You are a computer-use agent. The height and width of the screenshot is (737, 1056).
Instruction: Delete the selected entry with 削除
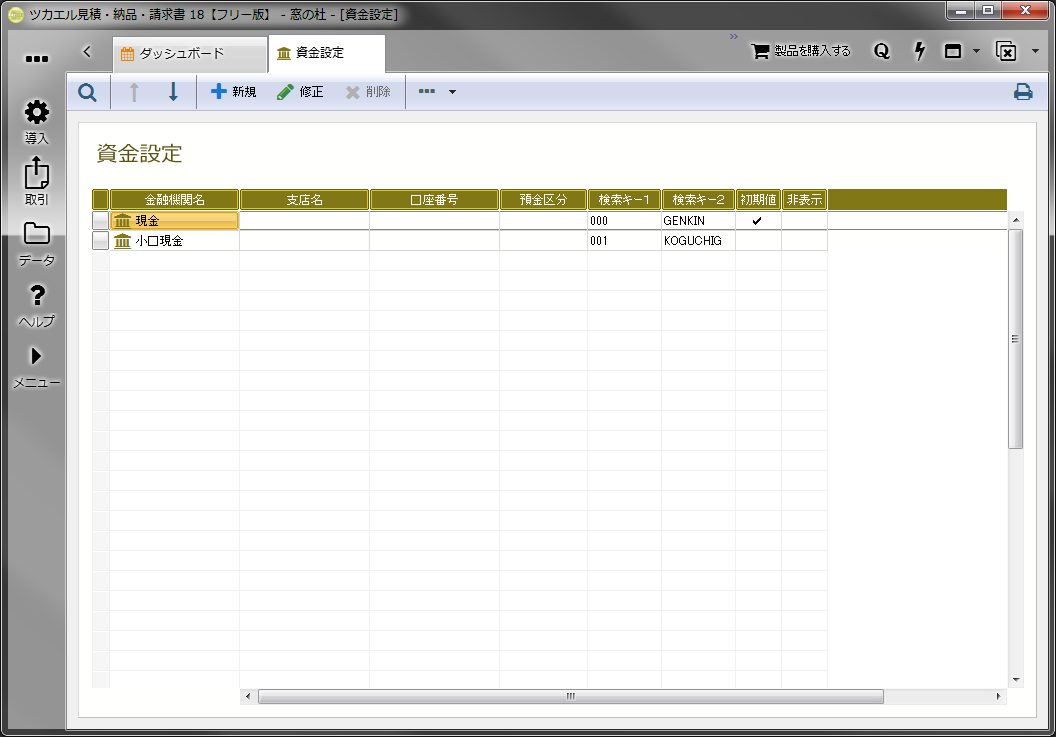click(x=368, y=92)
